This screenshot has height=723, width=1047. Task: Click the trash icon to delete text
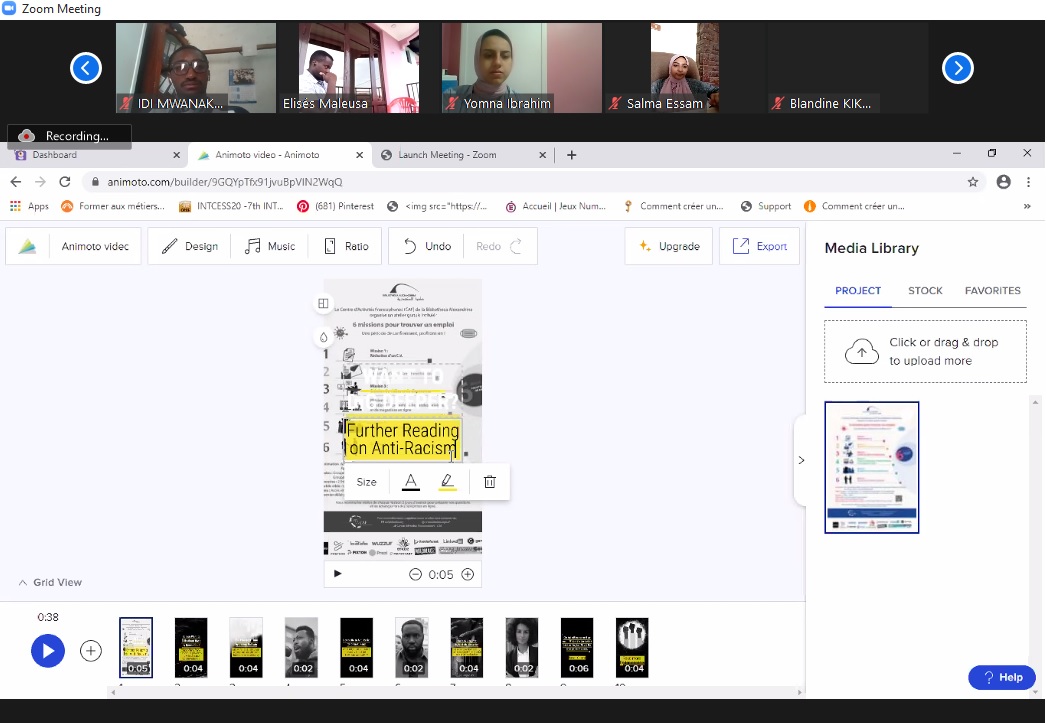489,482
